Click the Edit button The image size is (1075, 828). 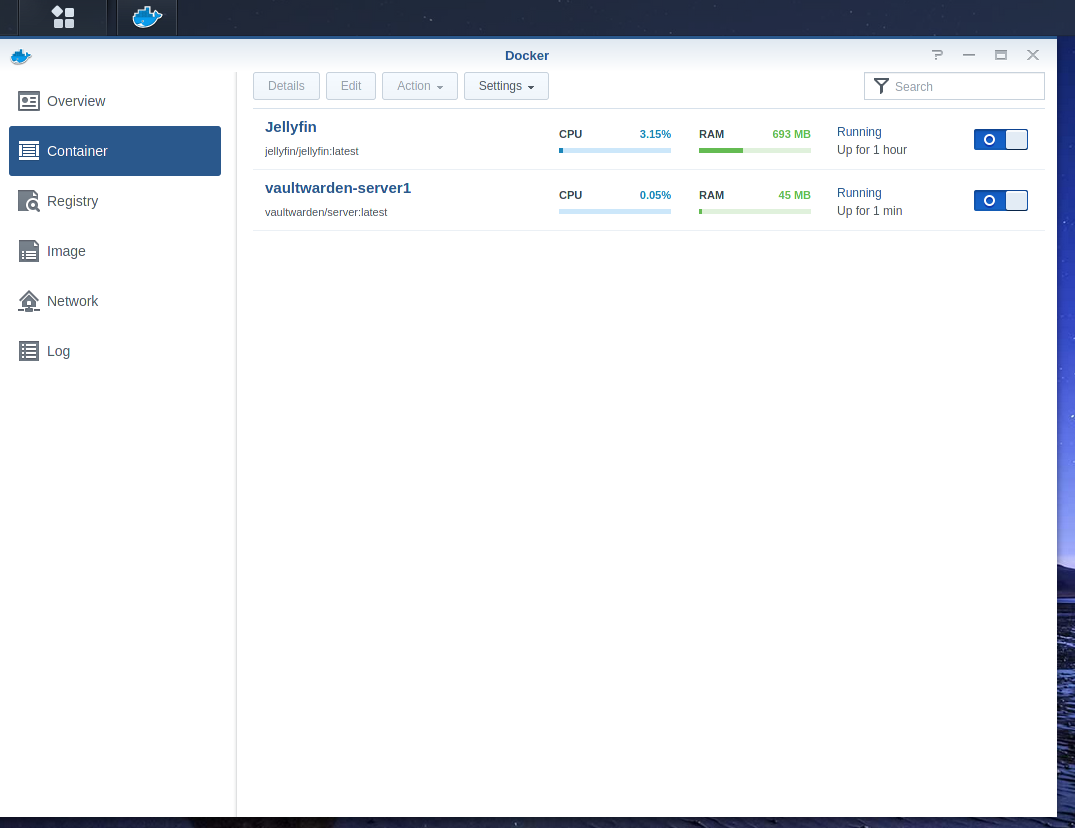pos(350,86)
